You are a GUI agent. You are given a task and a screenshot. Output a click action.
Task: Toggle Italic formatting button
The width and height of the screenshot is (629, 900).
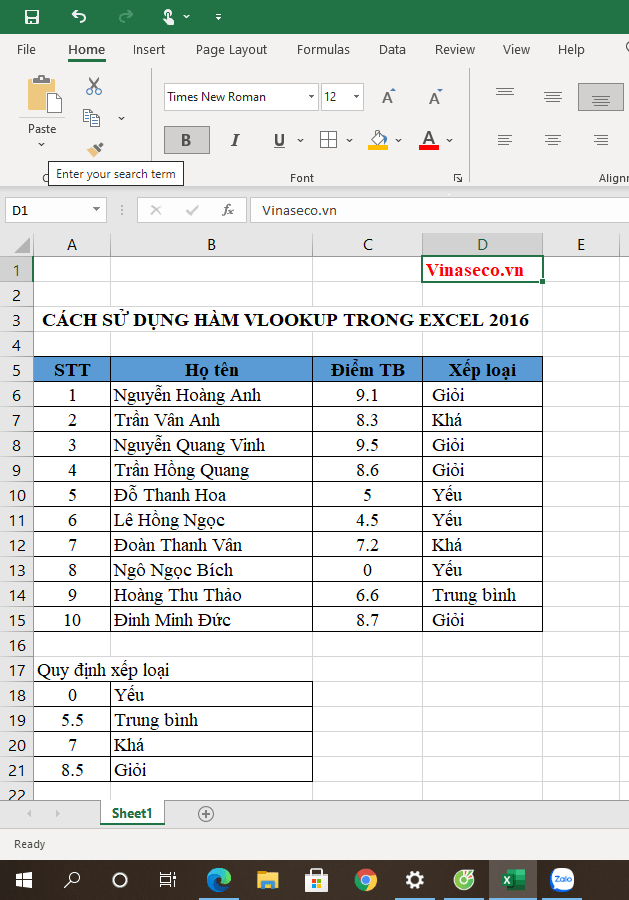(235, 140)
